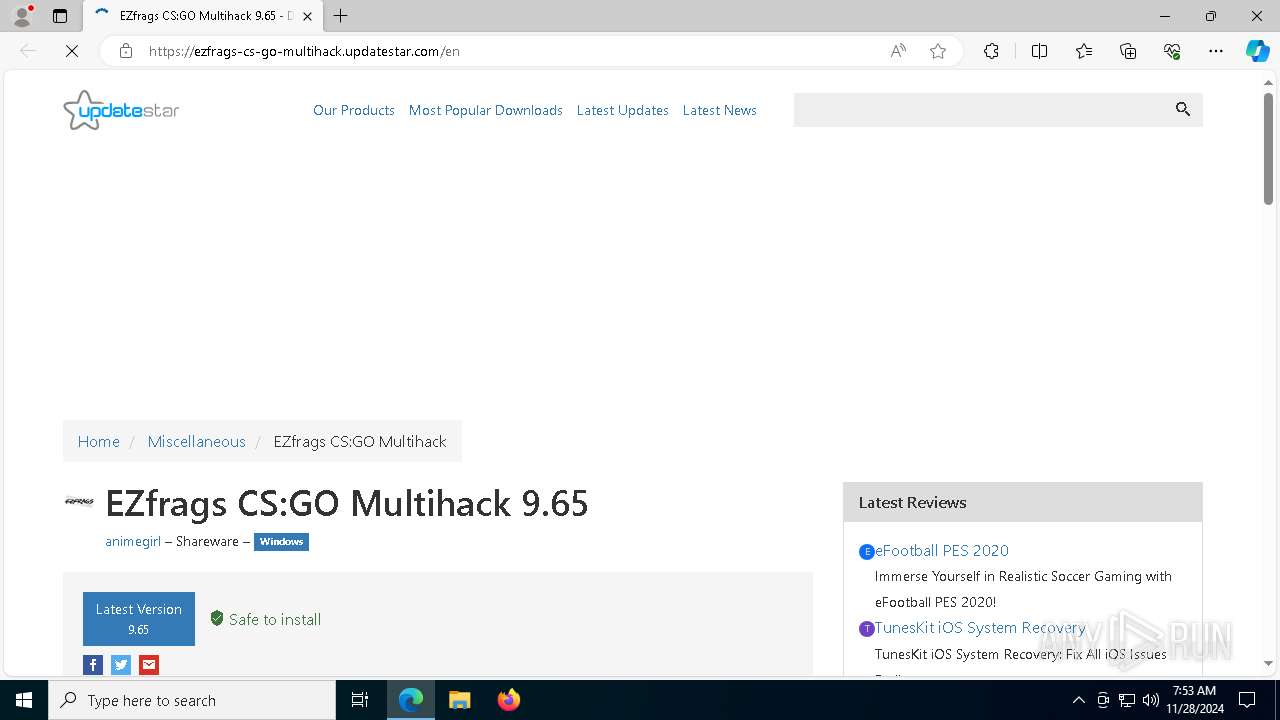Click the address bar URL
This screenshot has width=1280, height=720.
point(304,51)
